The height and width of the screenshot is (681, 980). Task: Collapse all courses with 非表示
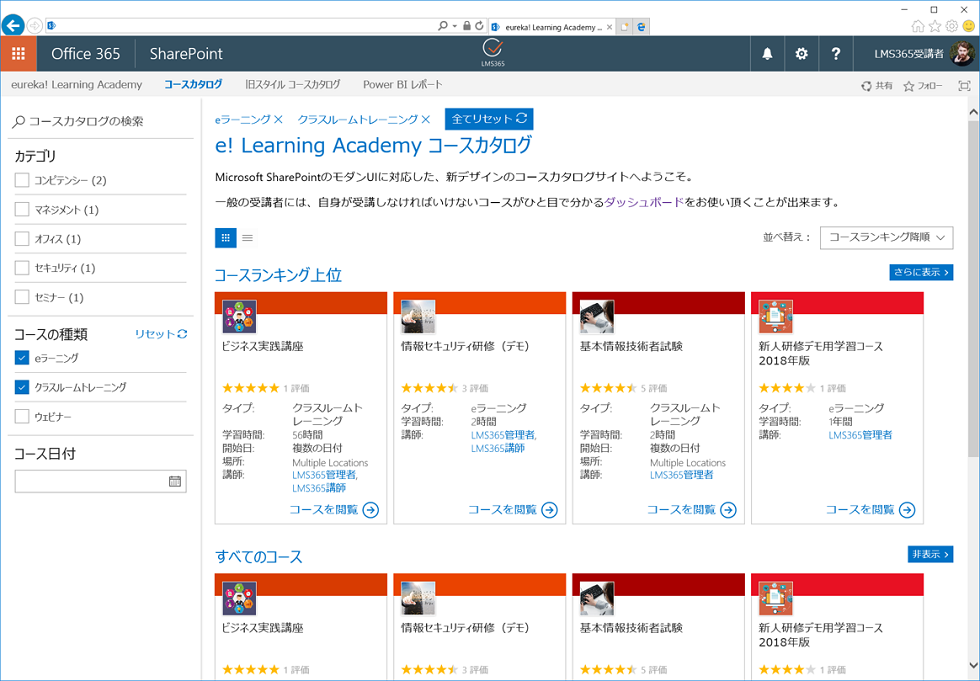pos(929,554)
